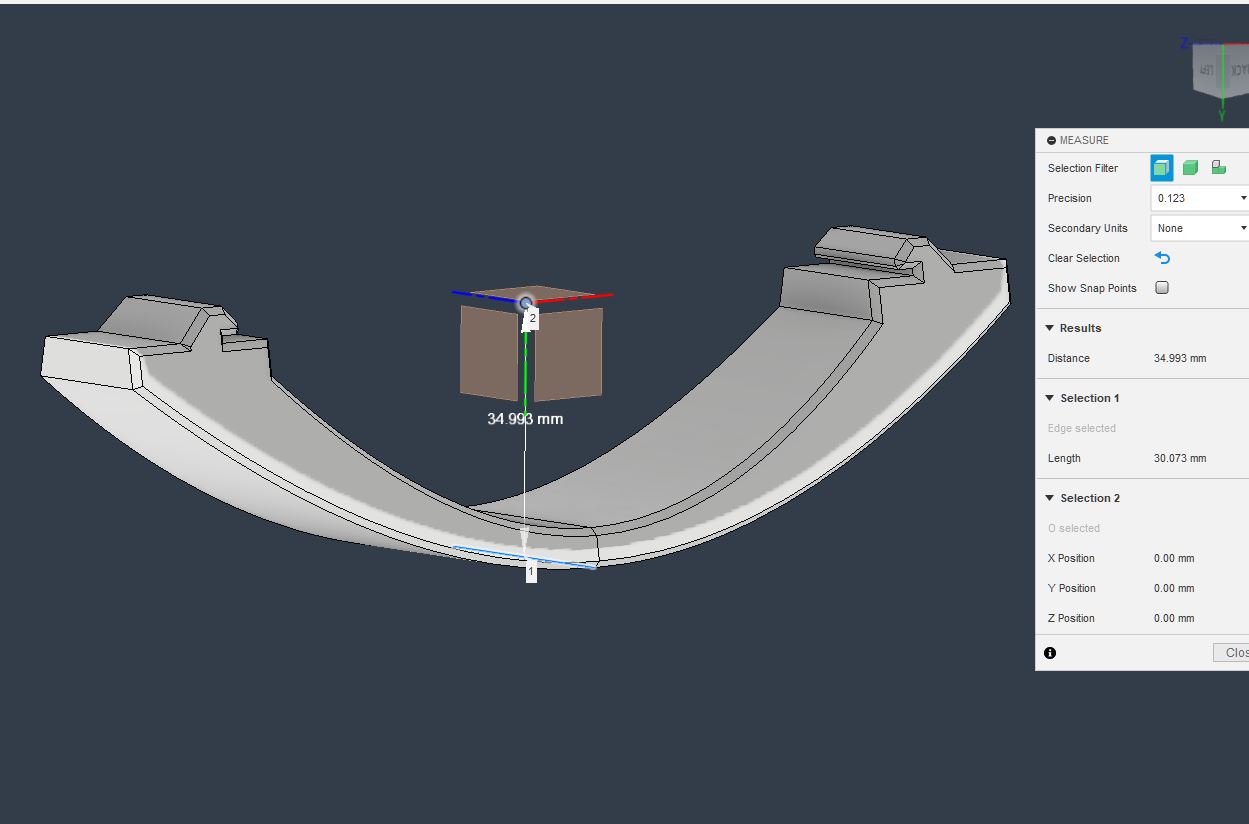Click the Close button in Measure panel

[x=1234, y=653]
